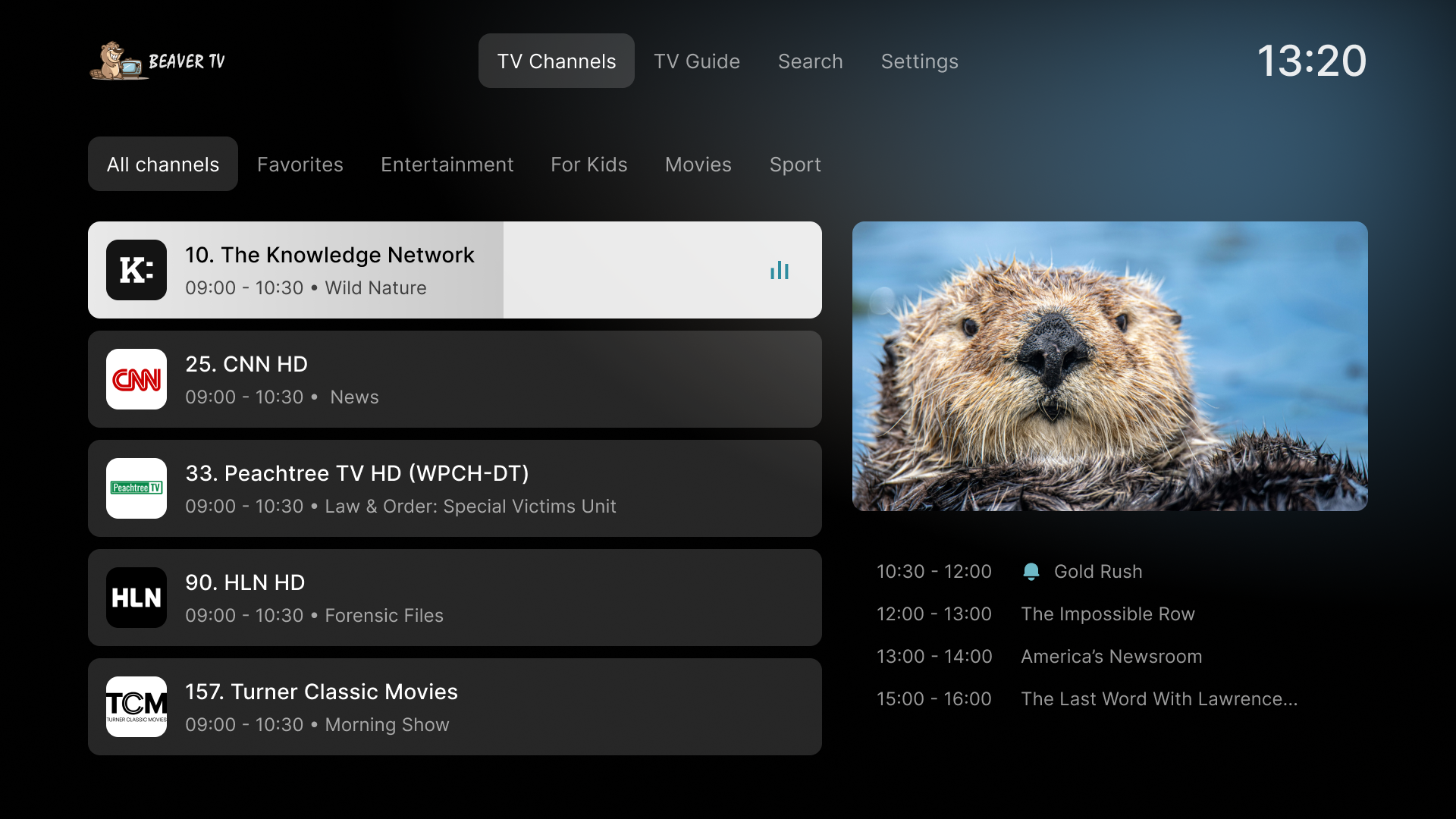Select 33. Peachtree TV HD channel
Image resolution: width=1456 pixels, height=819 pixels.
[455, 488]
